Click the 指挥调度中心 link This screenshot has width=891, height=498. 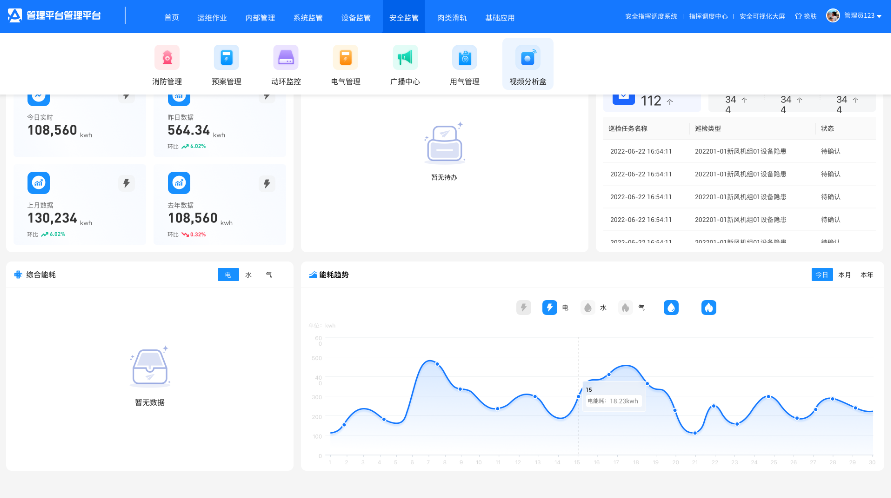[708, 17]
